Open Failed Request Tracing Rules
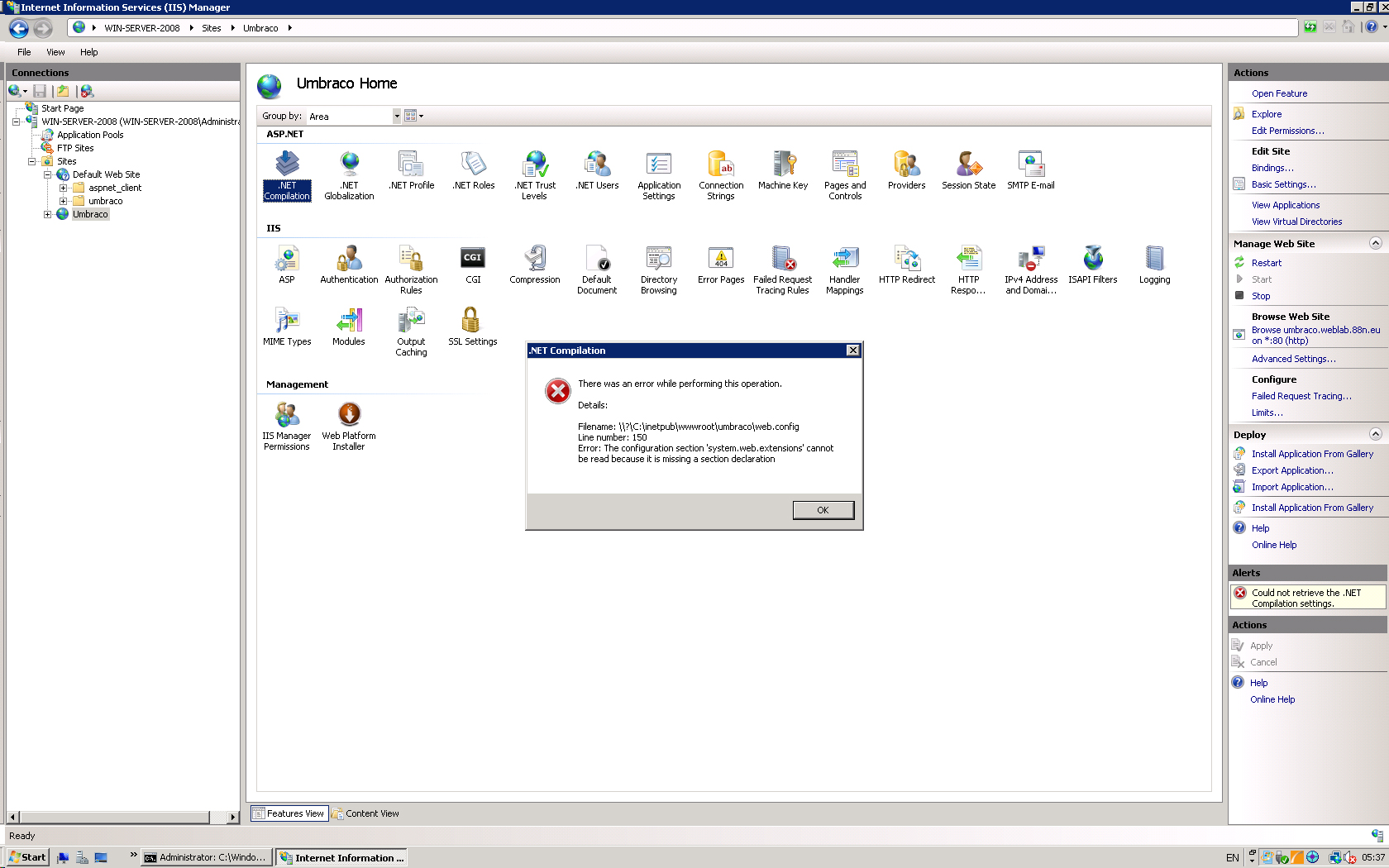 coord(783,269)
